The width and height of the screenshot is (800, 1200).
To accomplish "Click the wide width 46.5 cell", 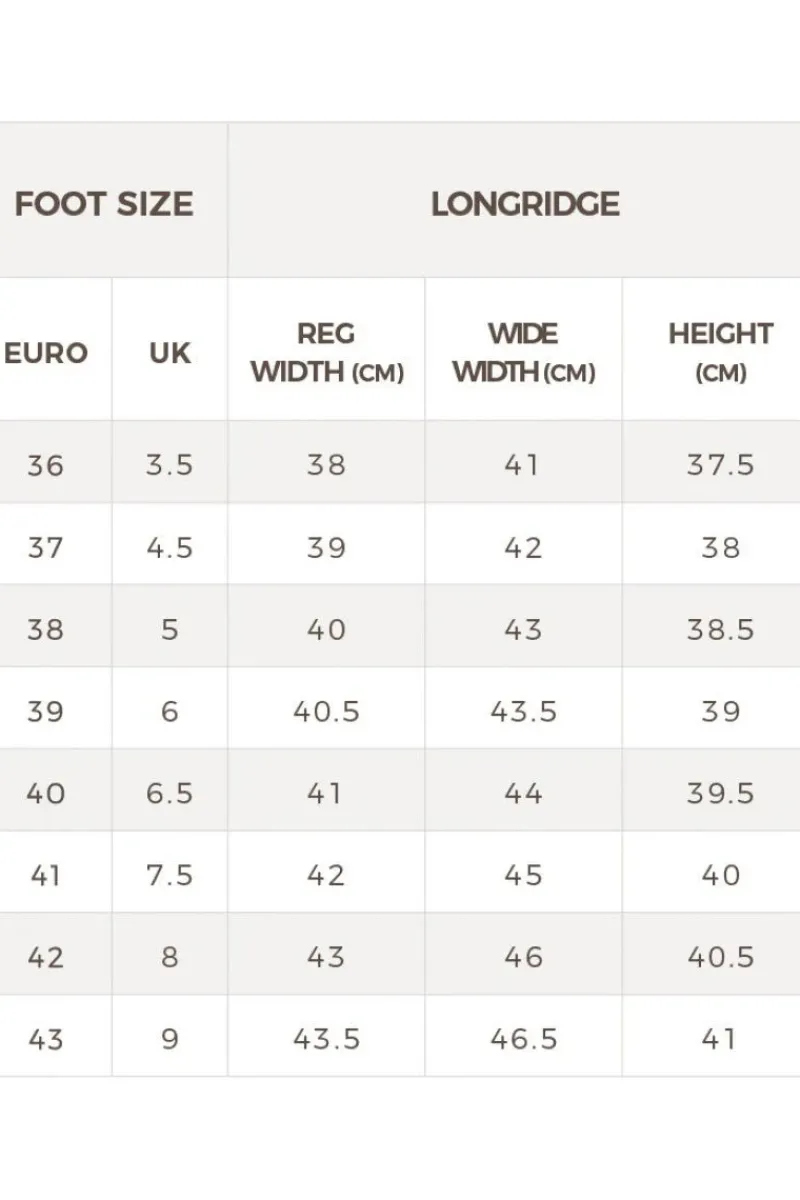I will pos(523,1039).
